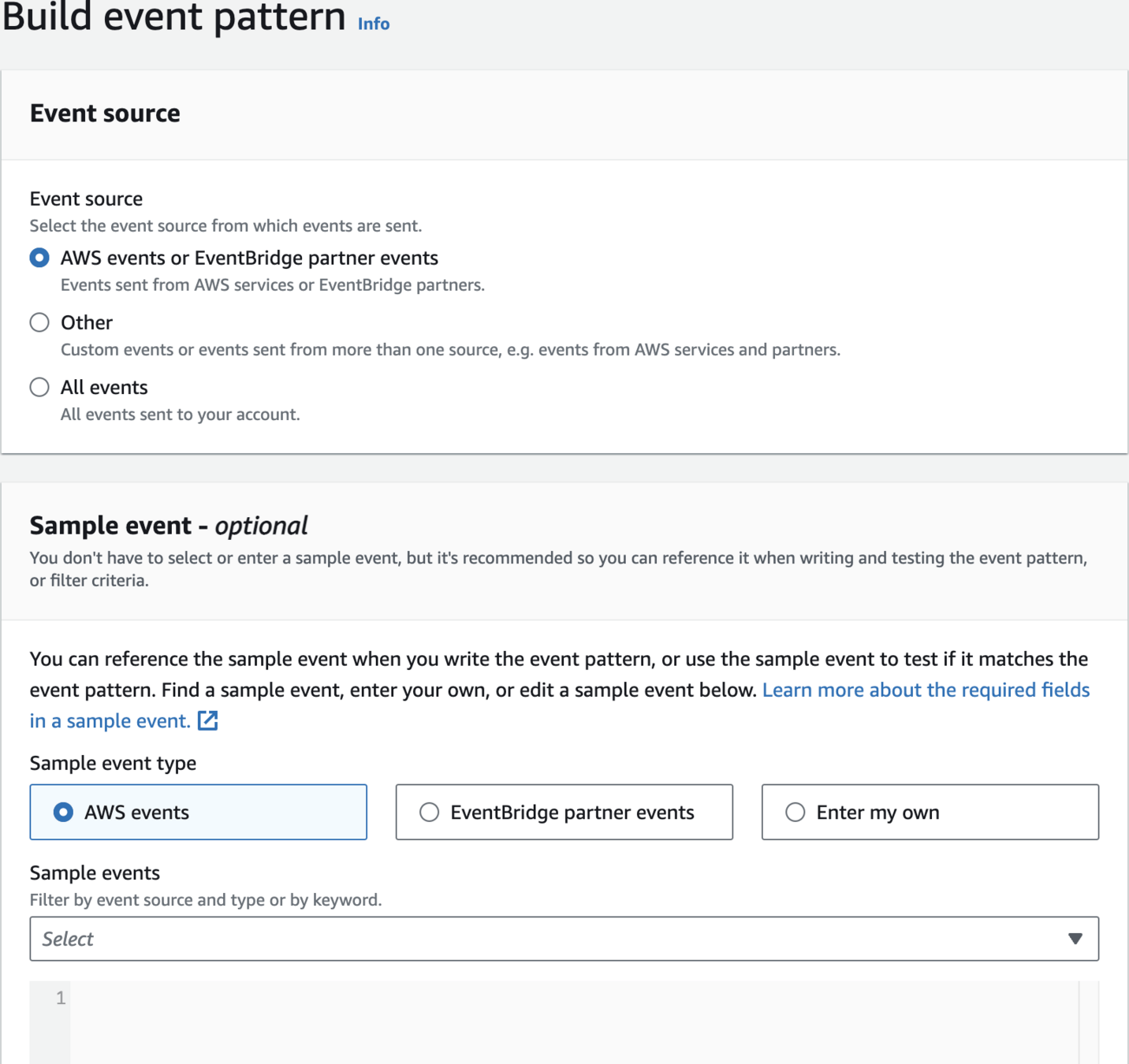
Task: Click 'Select the event source from which' text
Action: (225, 226)
